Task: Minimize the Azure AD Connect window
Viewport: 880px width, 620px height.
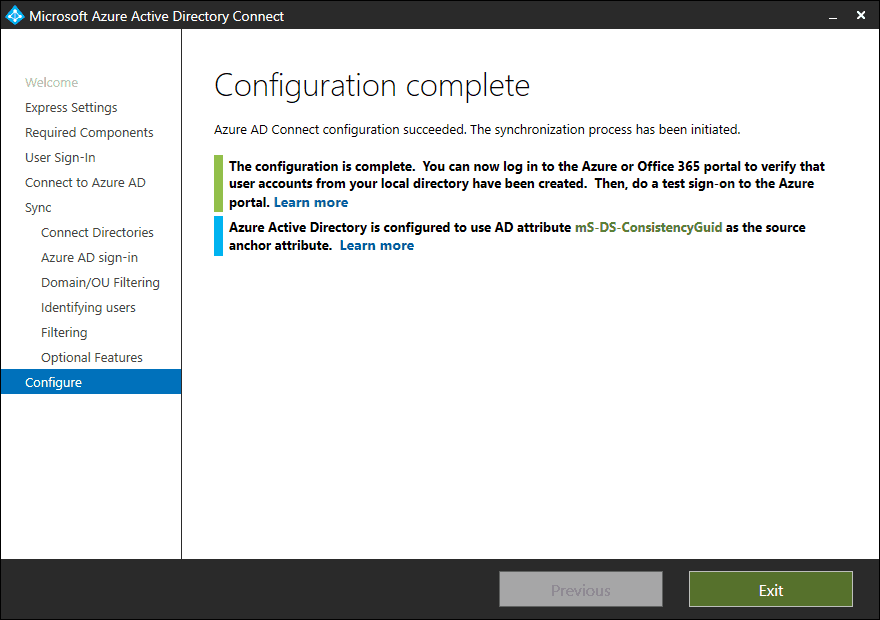Action: point(833,16)
